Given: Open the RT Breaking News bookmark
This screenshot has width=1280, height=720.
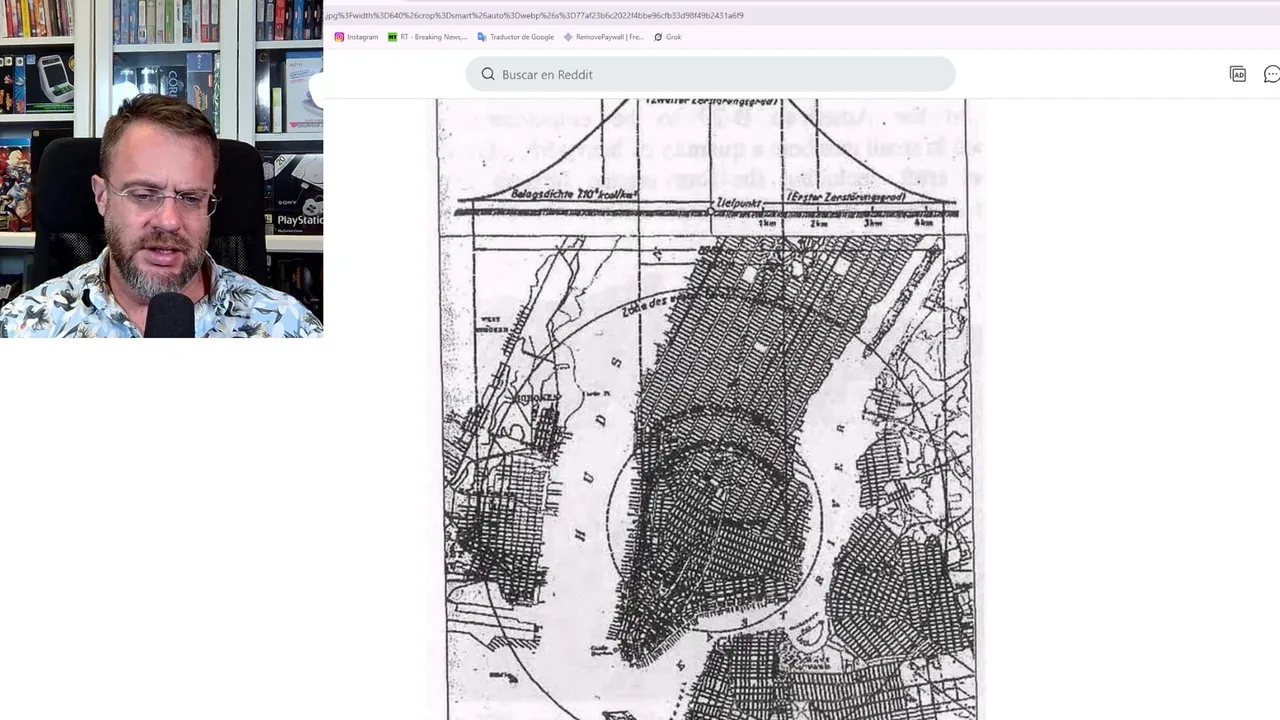Looking at the screenshot, I should (427, 37).
